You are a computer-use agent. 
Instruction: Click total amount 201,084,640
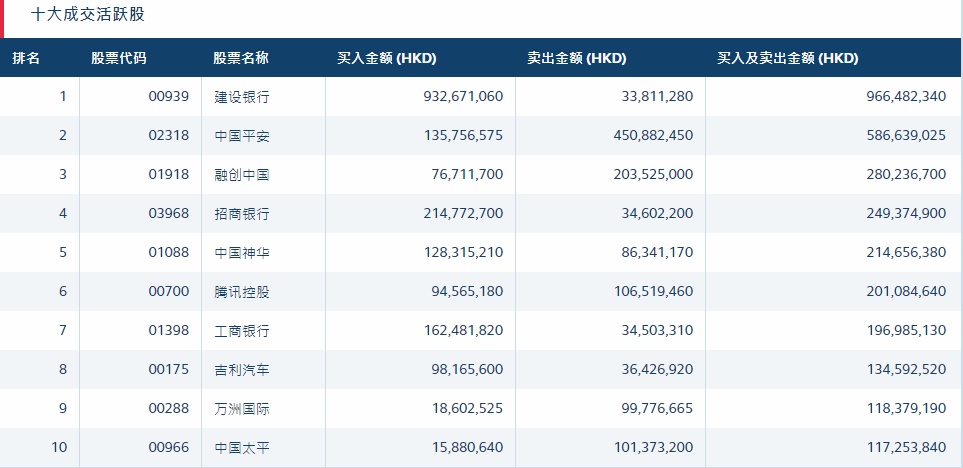[x=906, y=291]
